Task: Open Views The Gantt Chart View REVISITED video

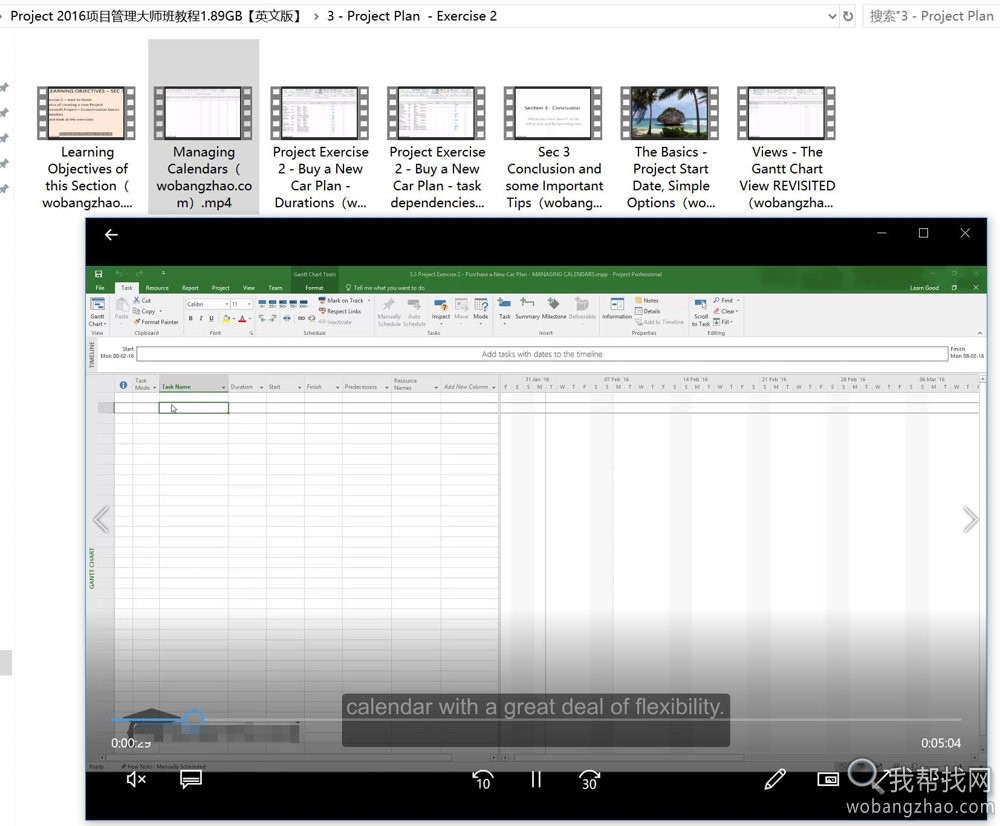Action: [787, 114]
